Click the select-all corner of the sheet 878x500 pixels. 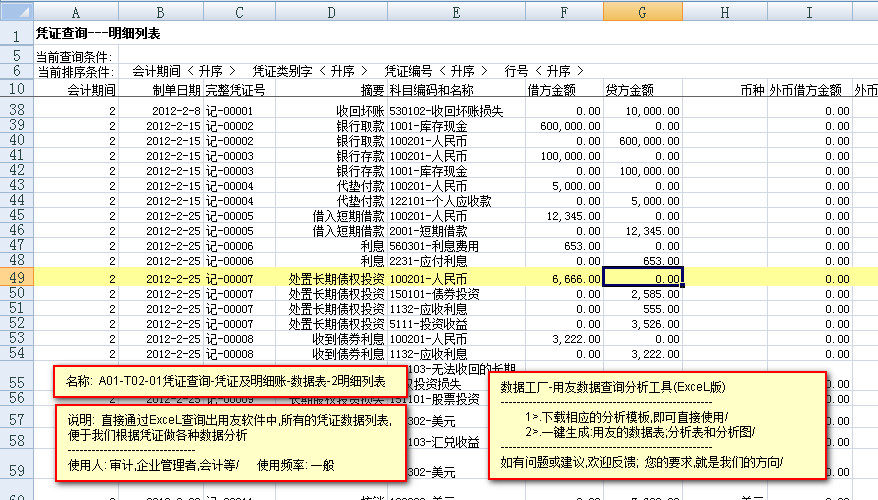click(15, 10)
